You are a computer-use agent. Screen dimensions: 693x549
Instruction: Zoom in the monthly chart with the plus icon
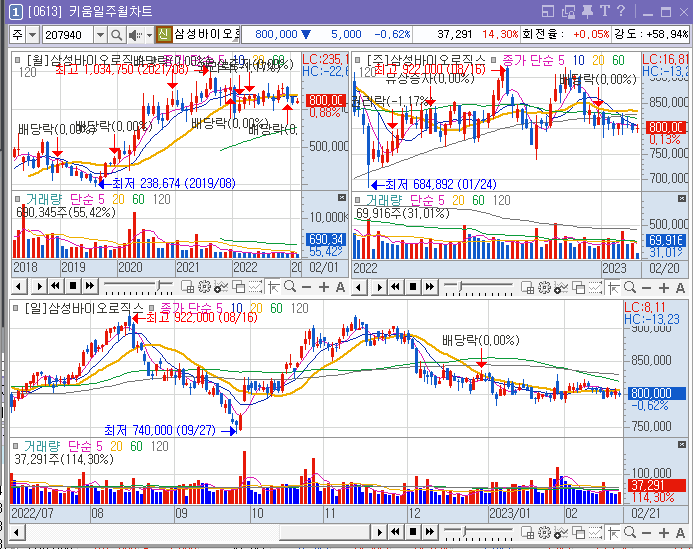tap(324, 287)
